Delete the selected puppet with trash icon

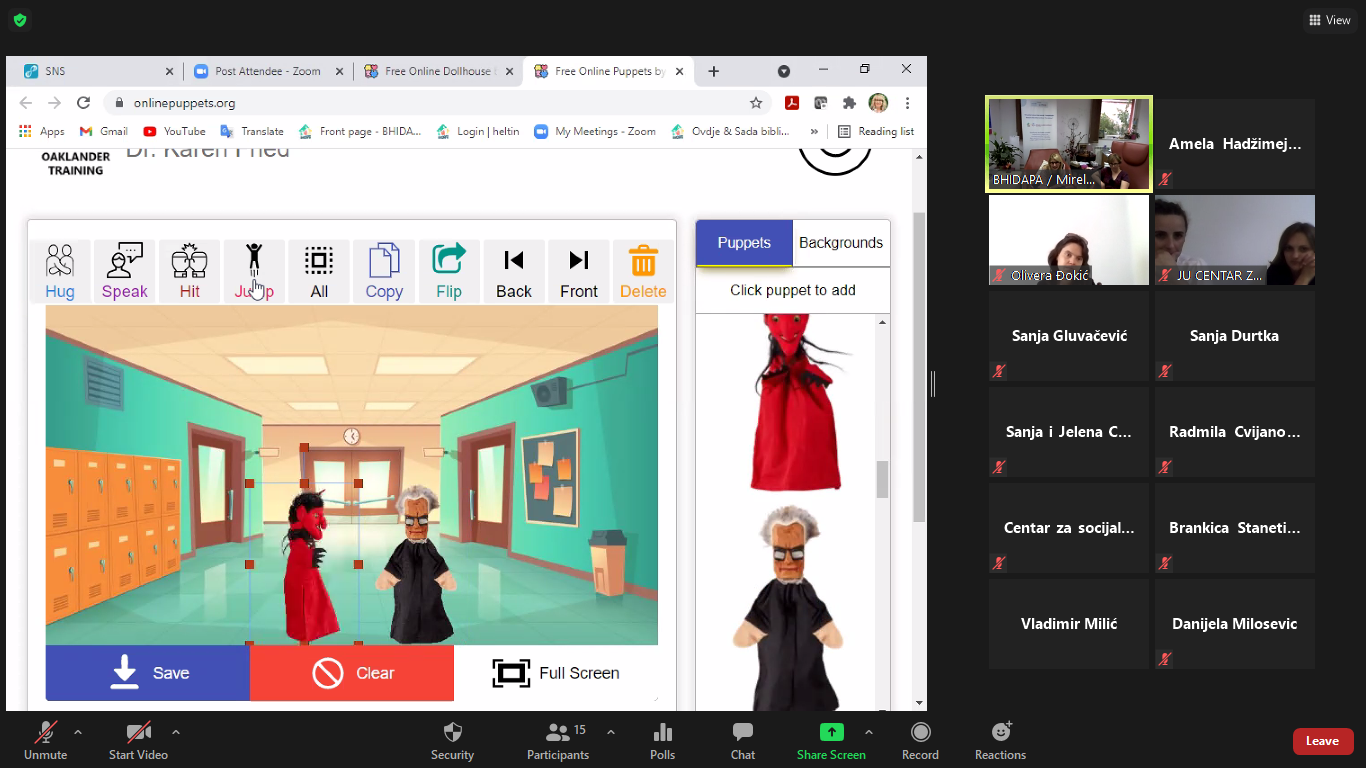pyautogui.click(x=643, y=271)
